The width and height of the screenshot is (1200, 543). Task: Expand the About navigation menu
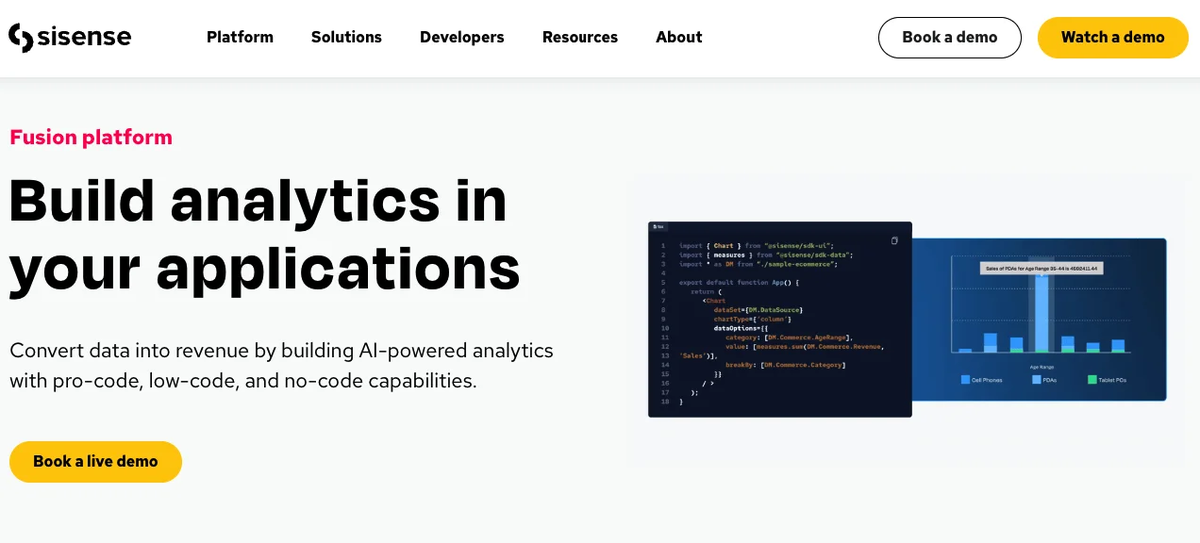tap(679, 37)
